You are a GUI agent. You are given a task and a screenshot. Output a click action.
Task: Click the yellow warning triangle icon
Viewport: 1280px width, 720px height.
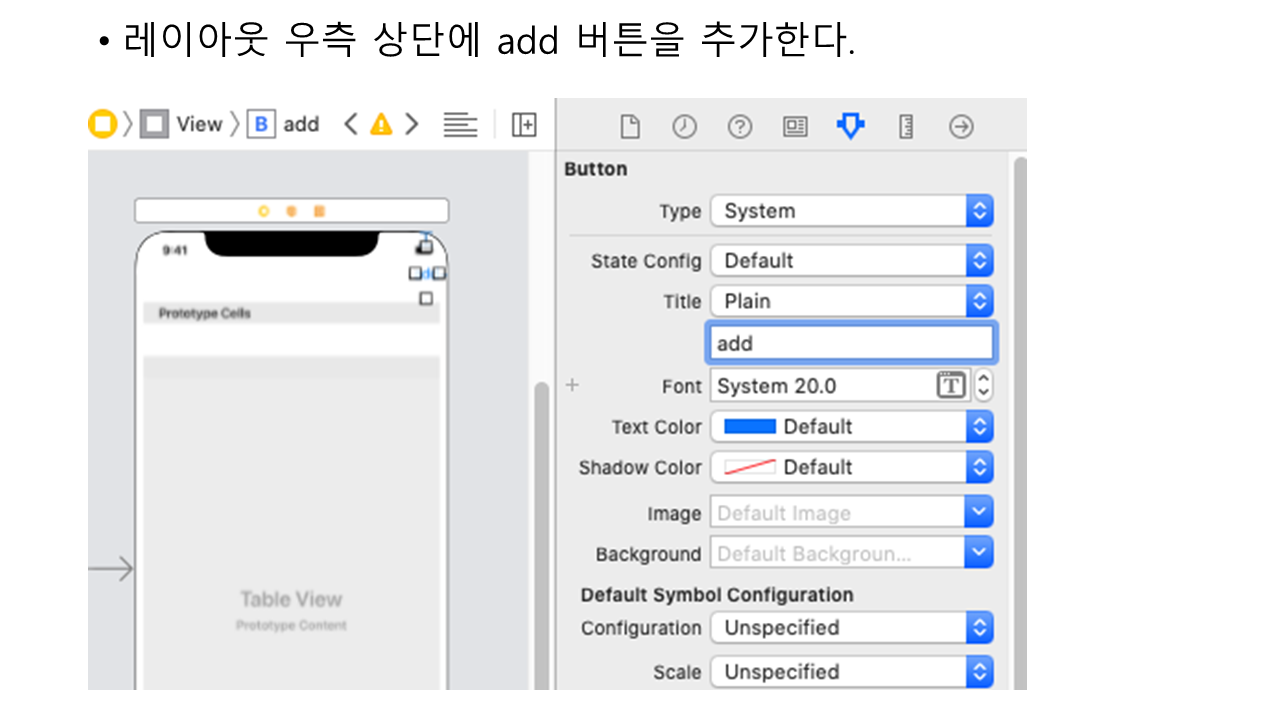[381, 125]
